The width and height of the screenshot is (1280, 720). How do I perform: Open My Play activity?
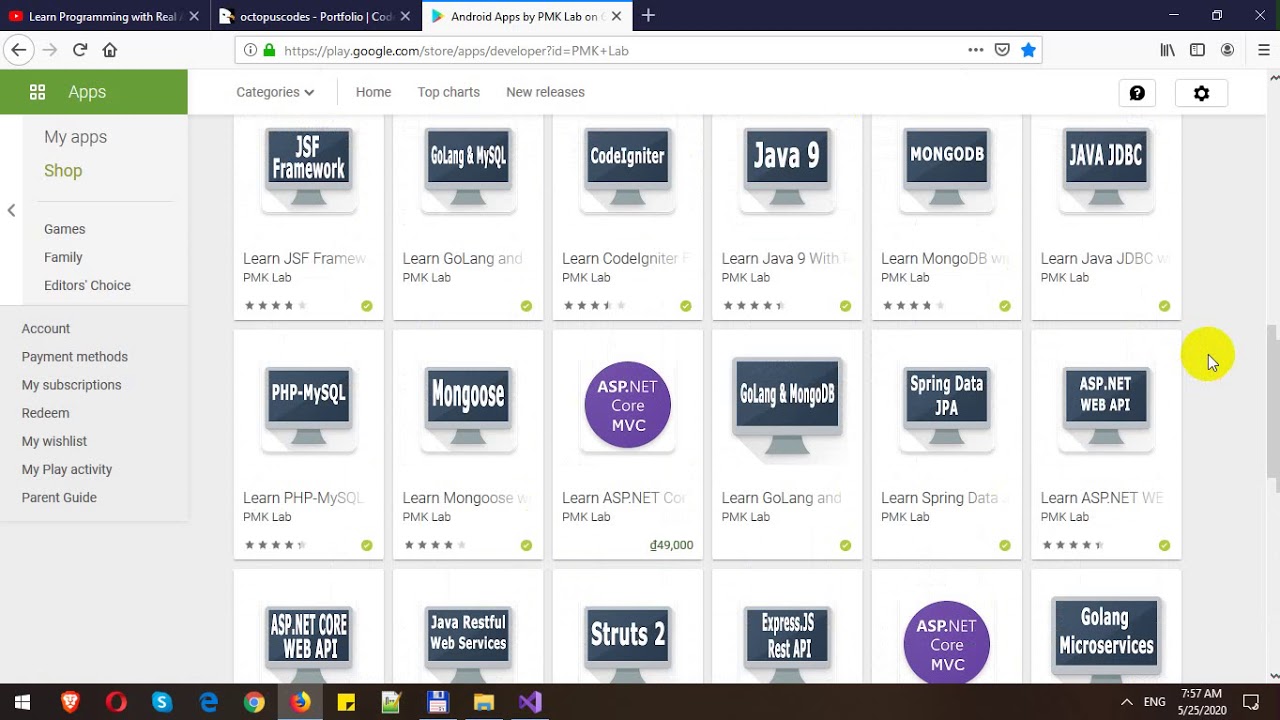click(67, 469)
